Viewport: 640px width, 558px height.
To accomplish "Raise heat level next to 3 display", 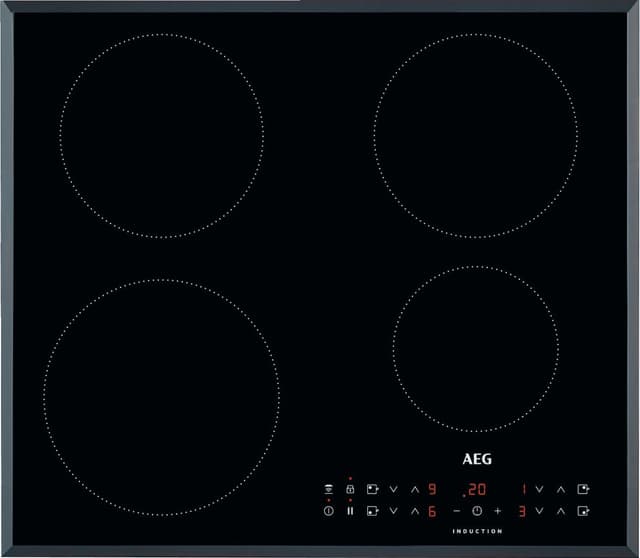I will pos(561,511).
